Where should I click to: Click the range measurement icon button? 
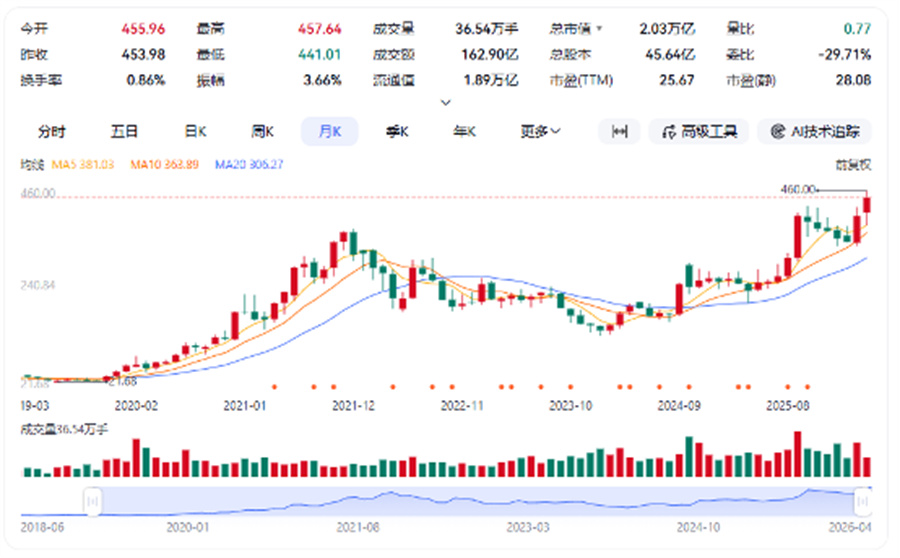pyautogui.click(x=619, y=131)
